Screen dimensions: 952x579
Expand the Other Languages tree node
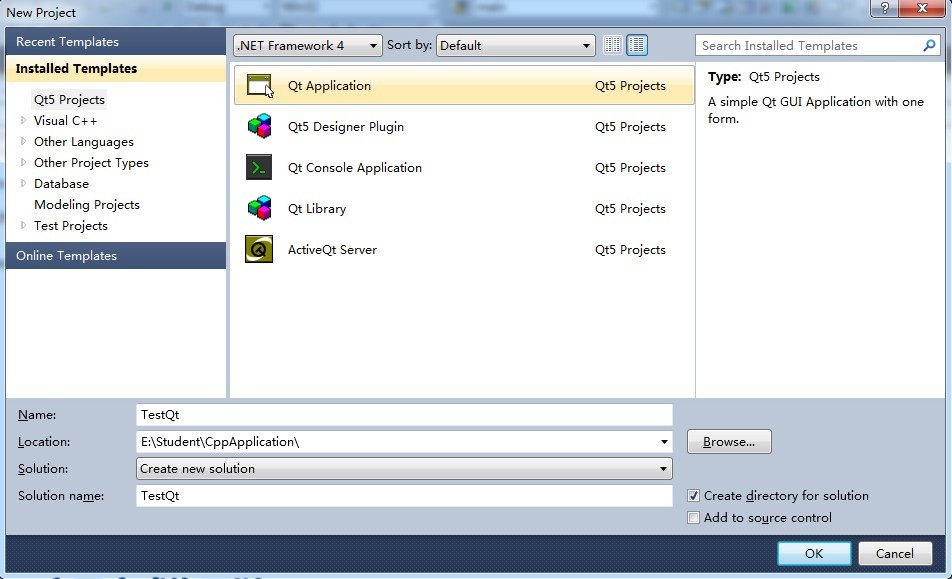tap(24, 141)
